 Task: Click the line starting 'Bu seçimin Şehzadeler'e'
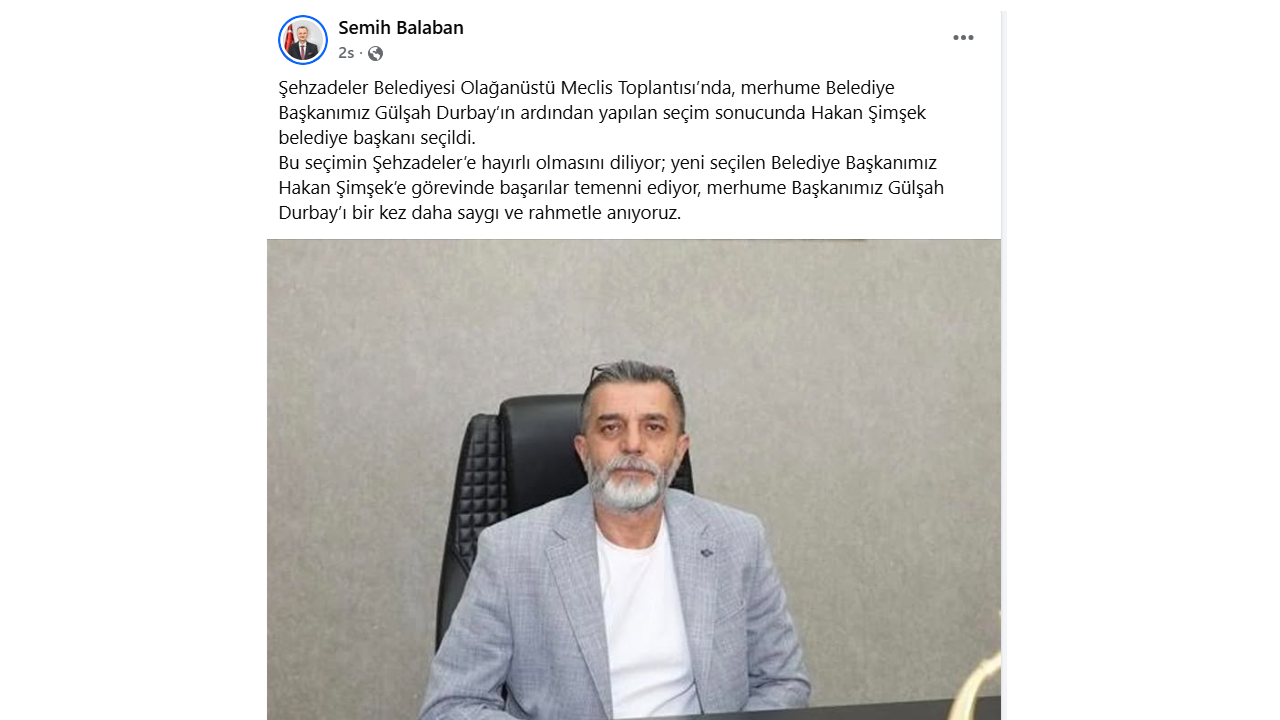[607, 163]
